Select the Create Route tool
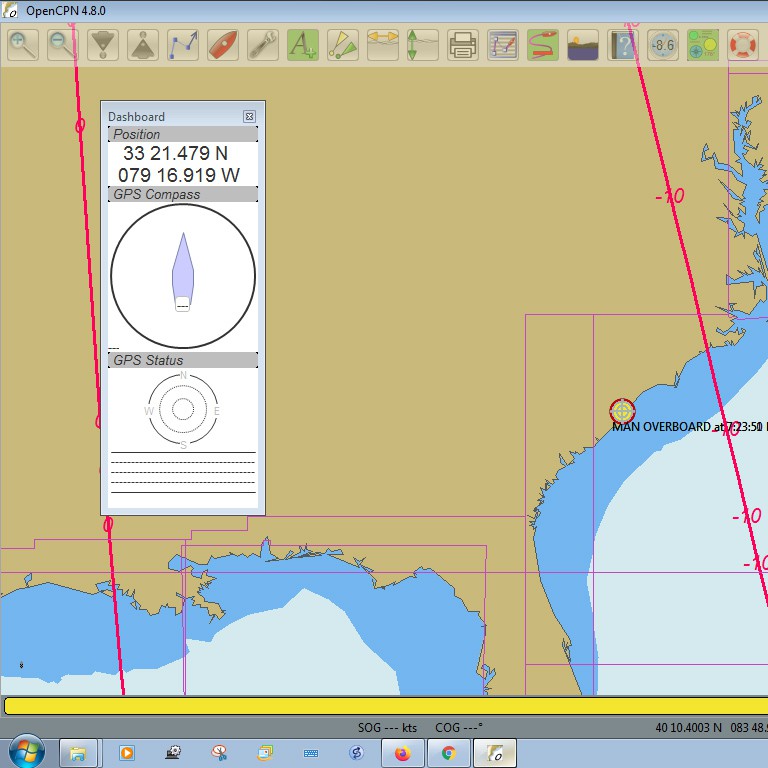768x768 pixels. click(x=183, y=45)
